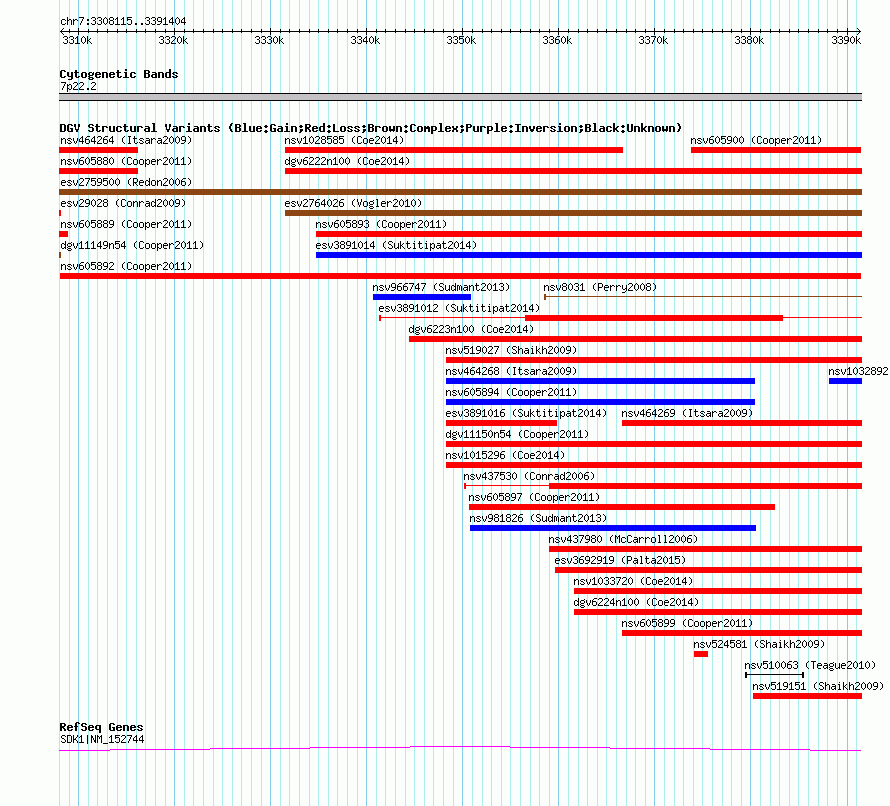Open dgv11149n54 (Cooper2011) variant

132,245
